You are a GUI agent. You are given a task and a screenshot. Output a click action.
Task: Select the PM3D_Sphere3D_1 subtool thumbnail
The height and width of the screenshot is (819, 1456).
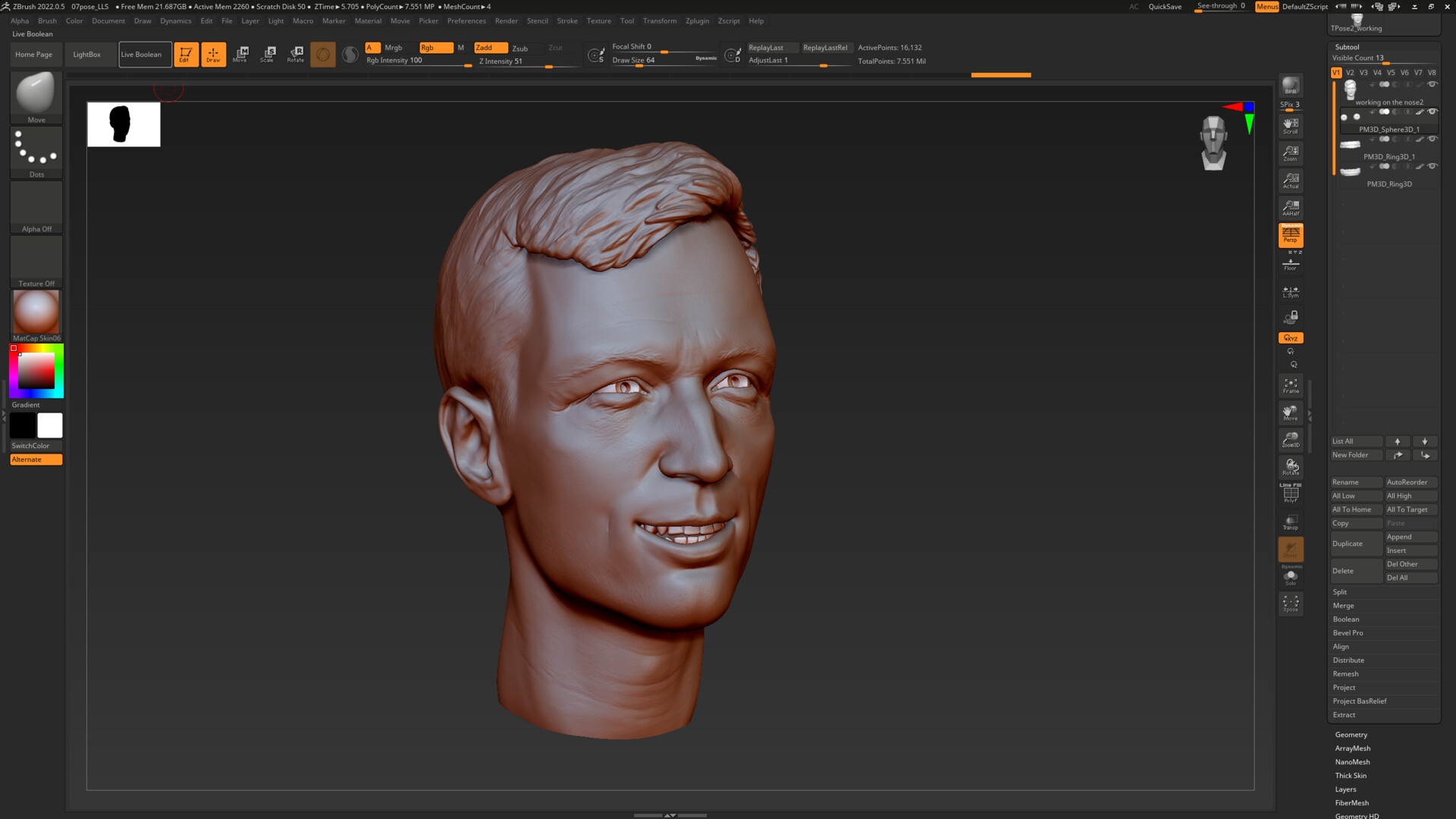[1351, 117]
